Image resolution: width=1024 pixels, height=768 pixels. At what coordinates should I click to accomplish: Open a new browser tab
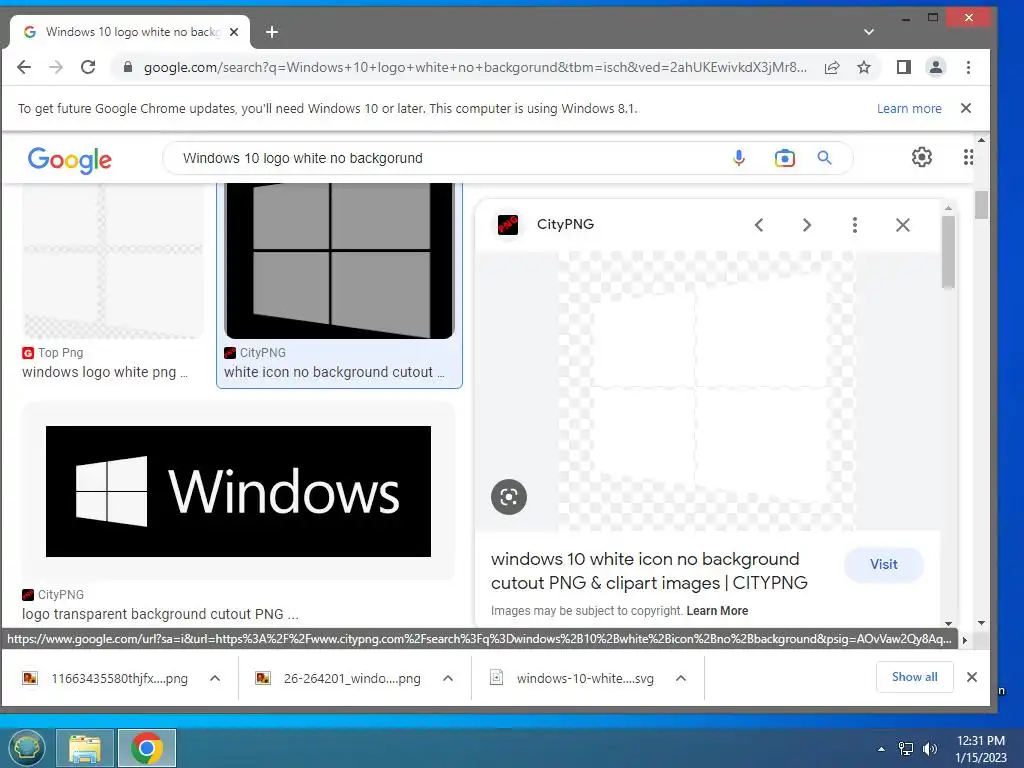pyautogui.click(x=272, y=32)
